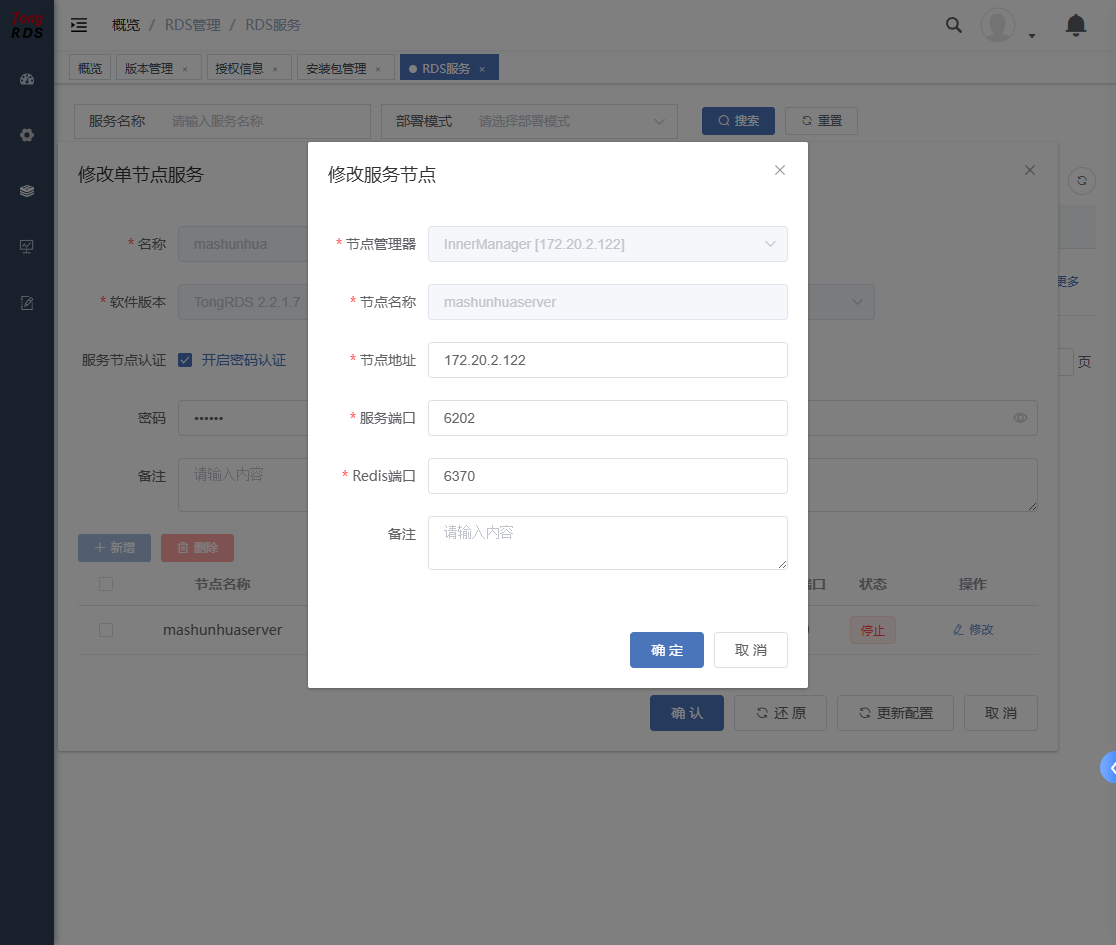Click 取消 in the single-node service panel

[x=1001, y=713]
